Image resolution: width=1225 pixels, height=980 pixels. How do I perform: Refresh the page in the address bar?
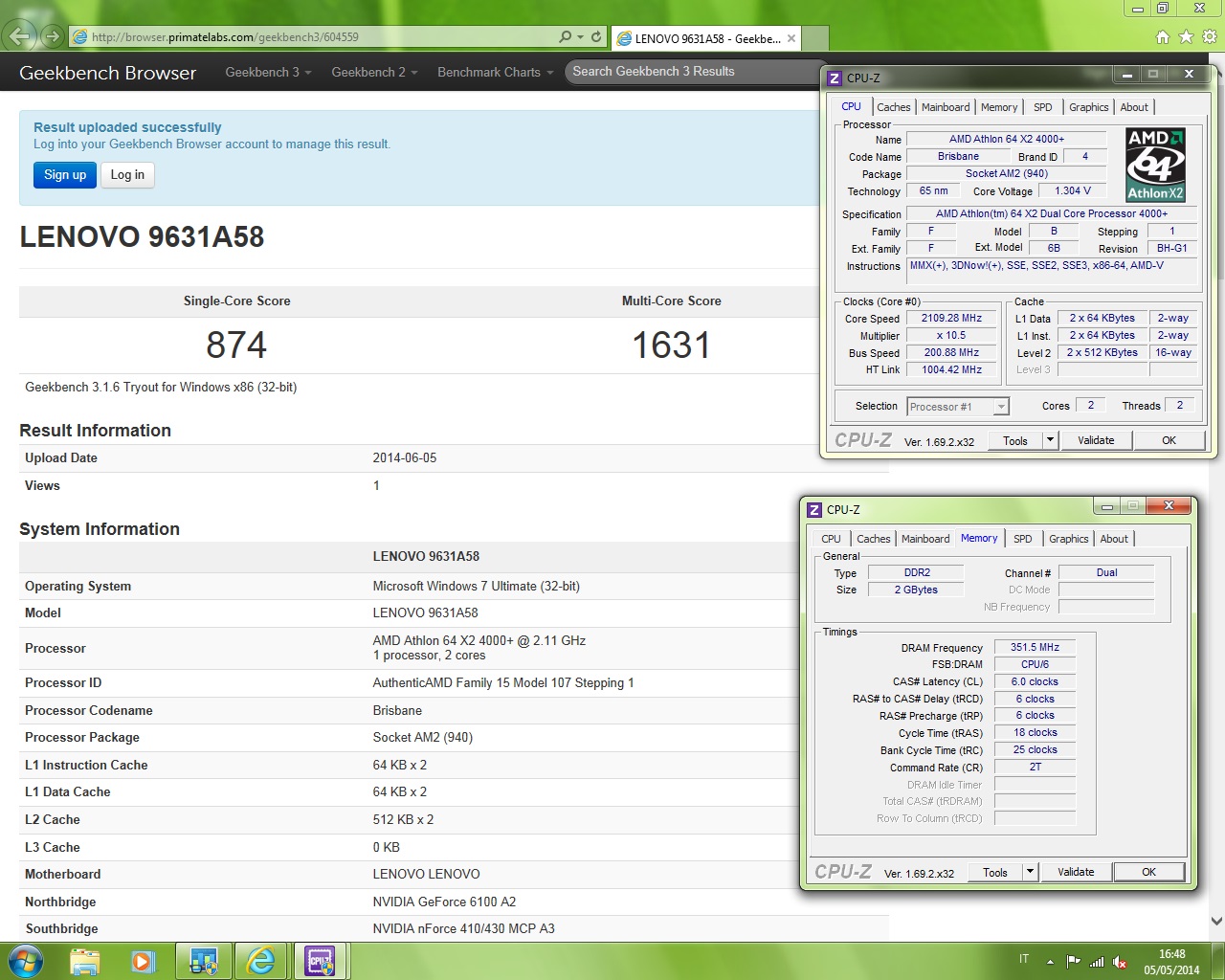(x=596, y=37)
